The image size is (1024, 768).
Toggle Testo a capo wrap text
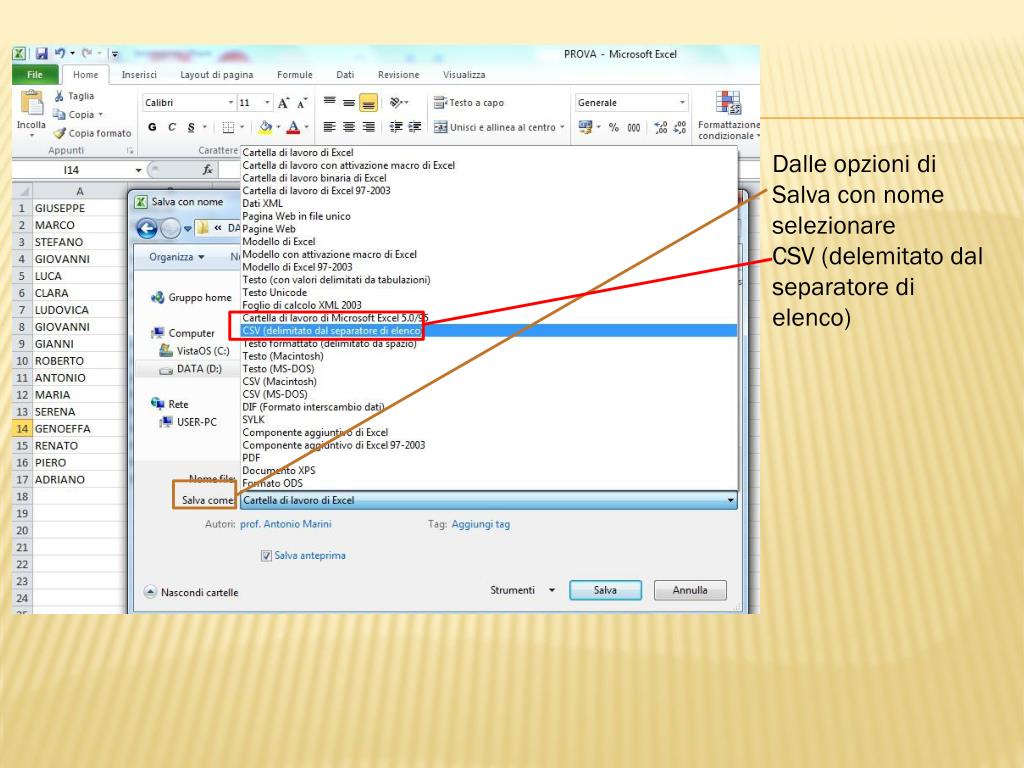tap(469, 103)
